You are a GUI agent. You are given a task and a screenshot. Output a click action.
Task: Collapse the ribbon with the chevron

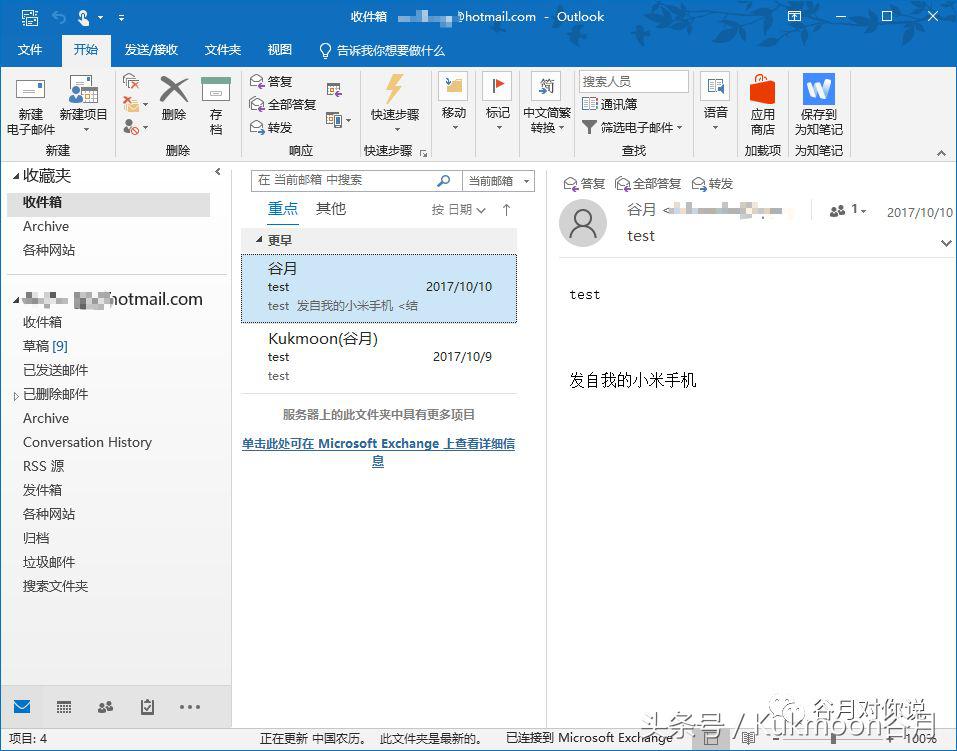[x=941, y=153]
